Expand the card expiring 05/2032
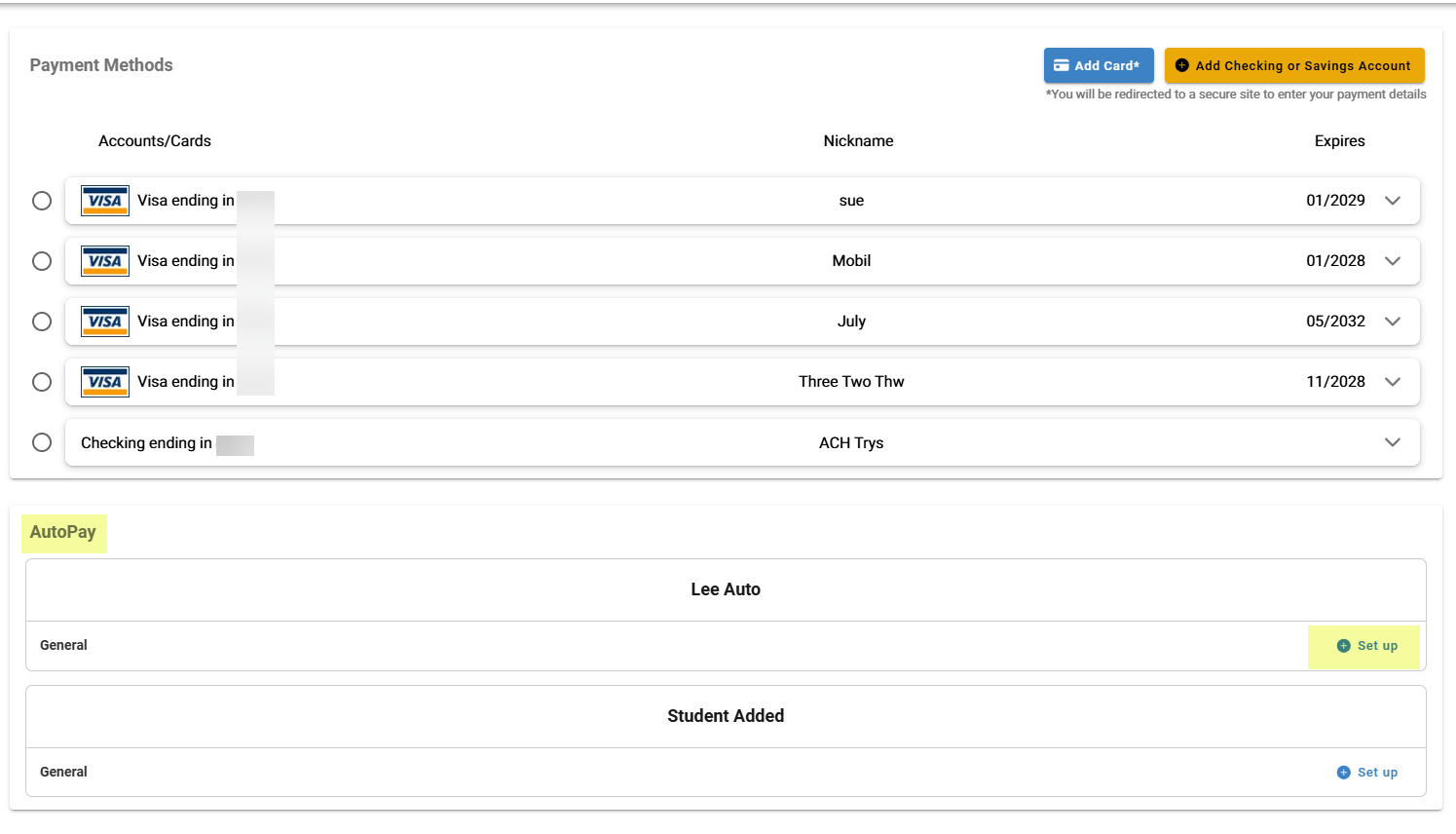Screen dimensions: 1456x834 click(1392, 322)
